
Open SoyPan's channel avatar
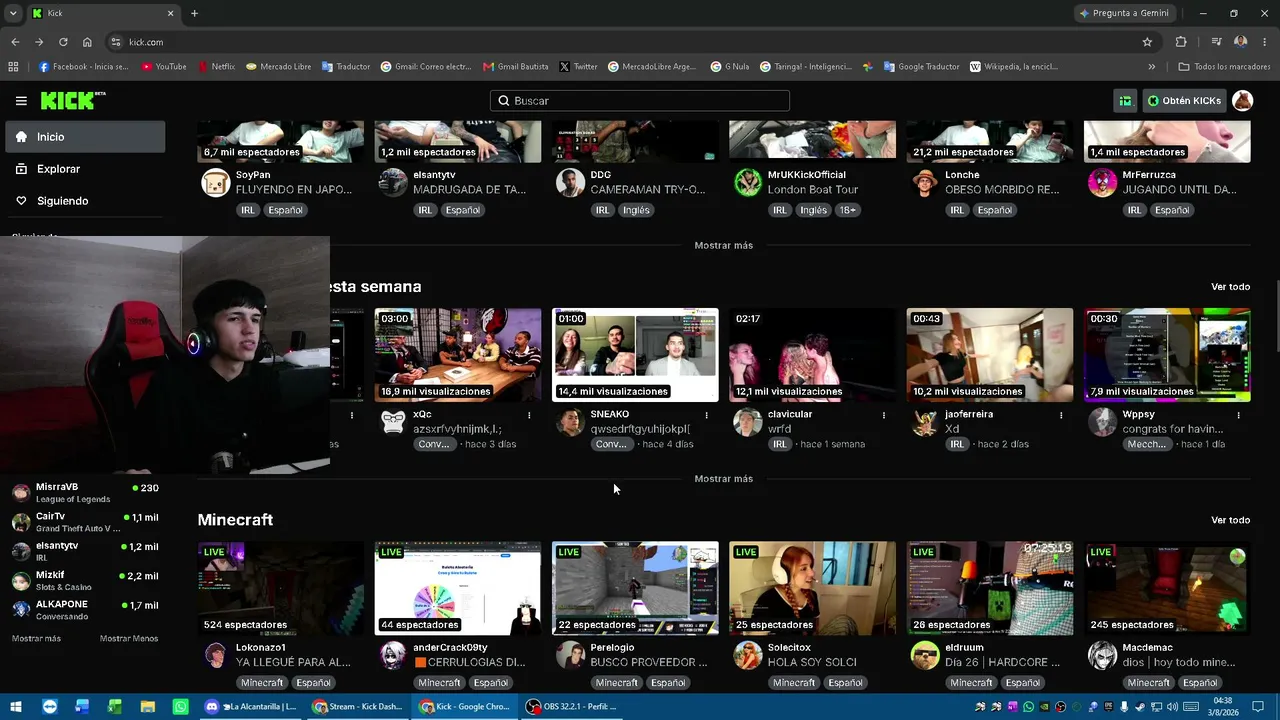point(215,183)
